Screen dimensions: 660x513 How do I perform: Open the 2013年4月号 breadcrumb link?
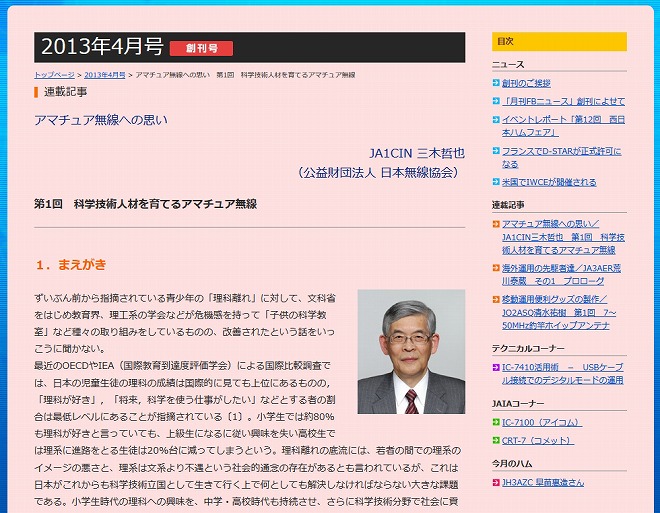(105, 75)
